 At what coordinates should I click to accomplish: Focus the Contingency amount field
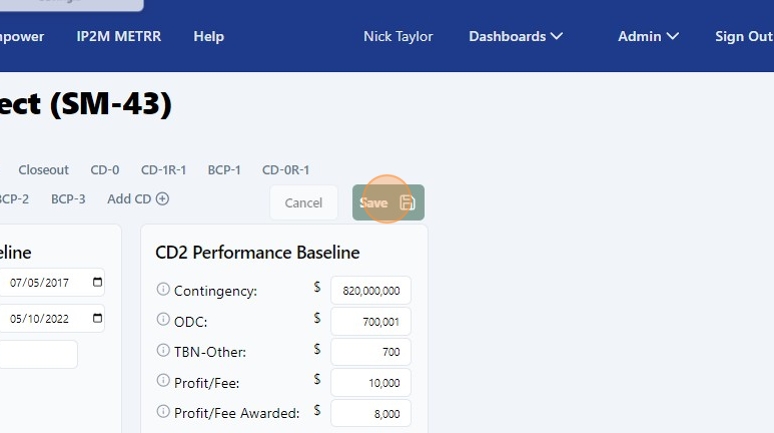[x=370, y=291]
